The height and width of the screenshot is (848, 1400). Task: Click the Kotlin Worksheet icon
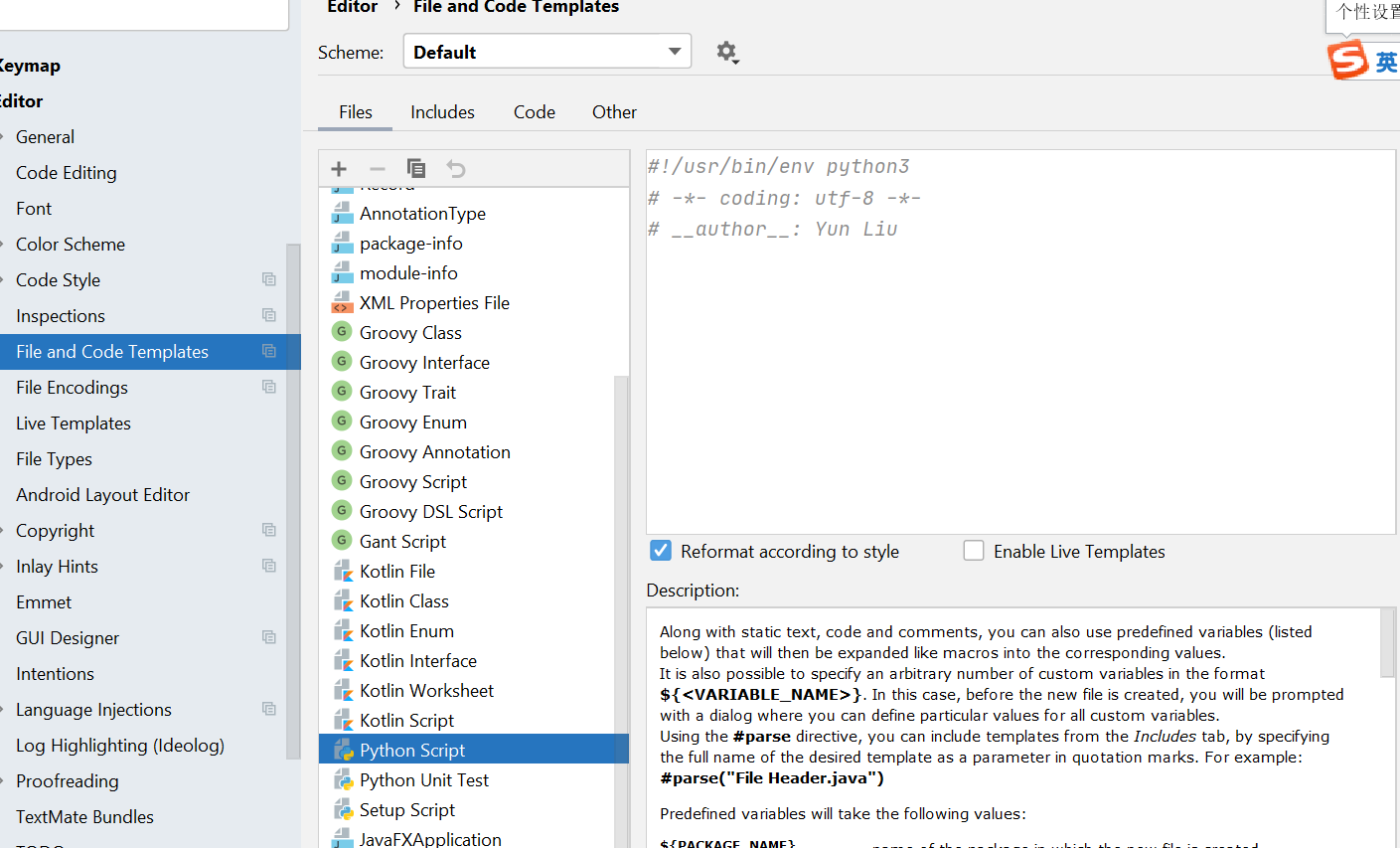pos(343,691)
